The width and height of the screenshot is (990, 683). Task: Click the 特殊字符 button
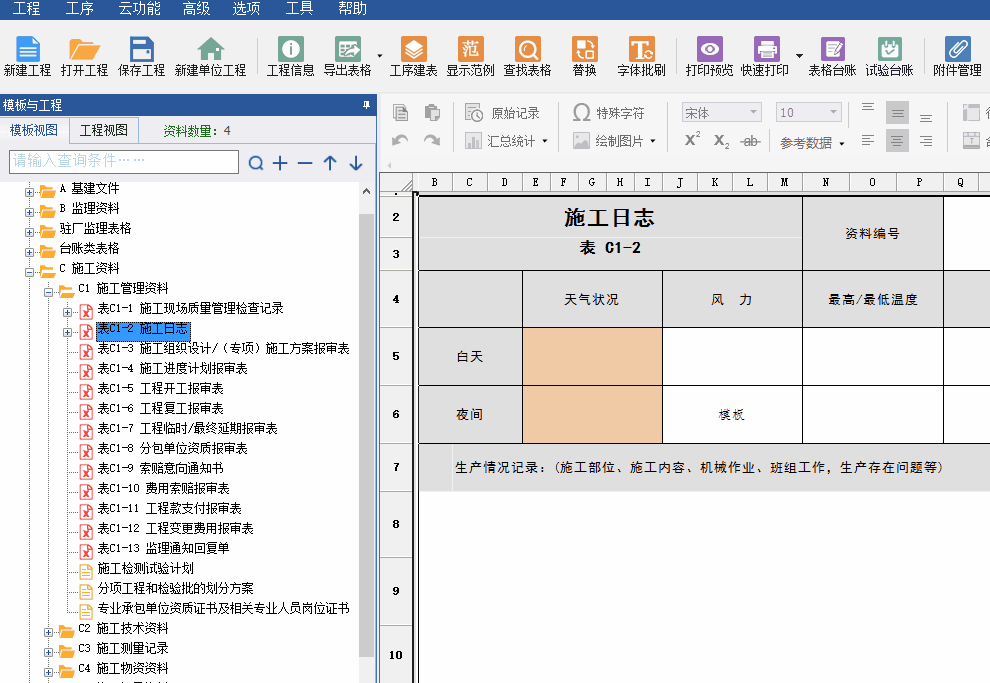[x=609, y=113]
